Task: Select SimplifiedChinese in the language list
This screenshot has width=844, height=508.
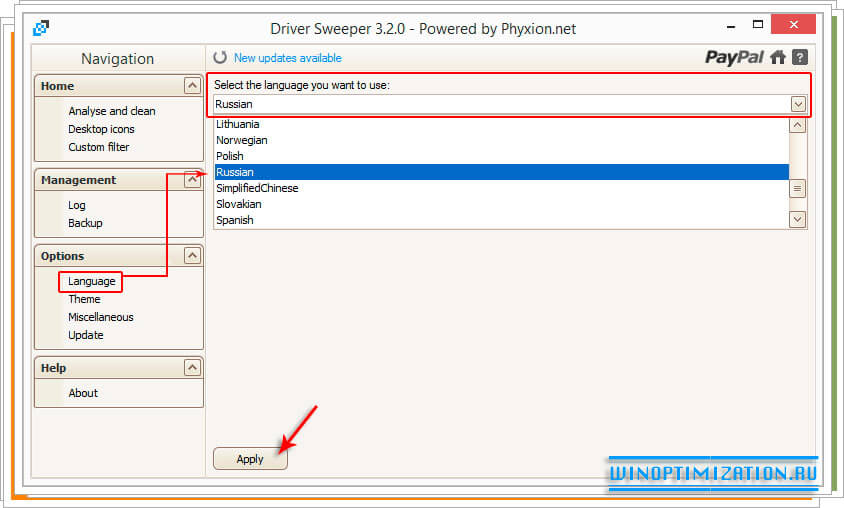Action: pos(257,188)
